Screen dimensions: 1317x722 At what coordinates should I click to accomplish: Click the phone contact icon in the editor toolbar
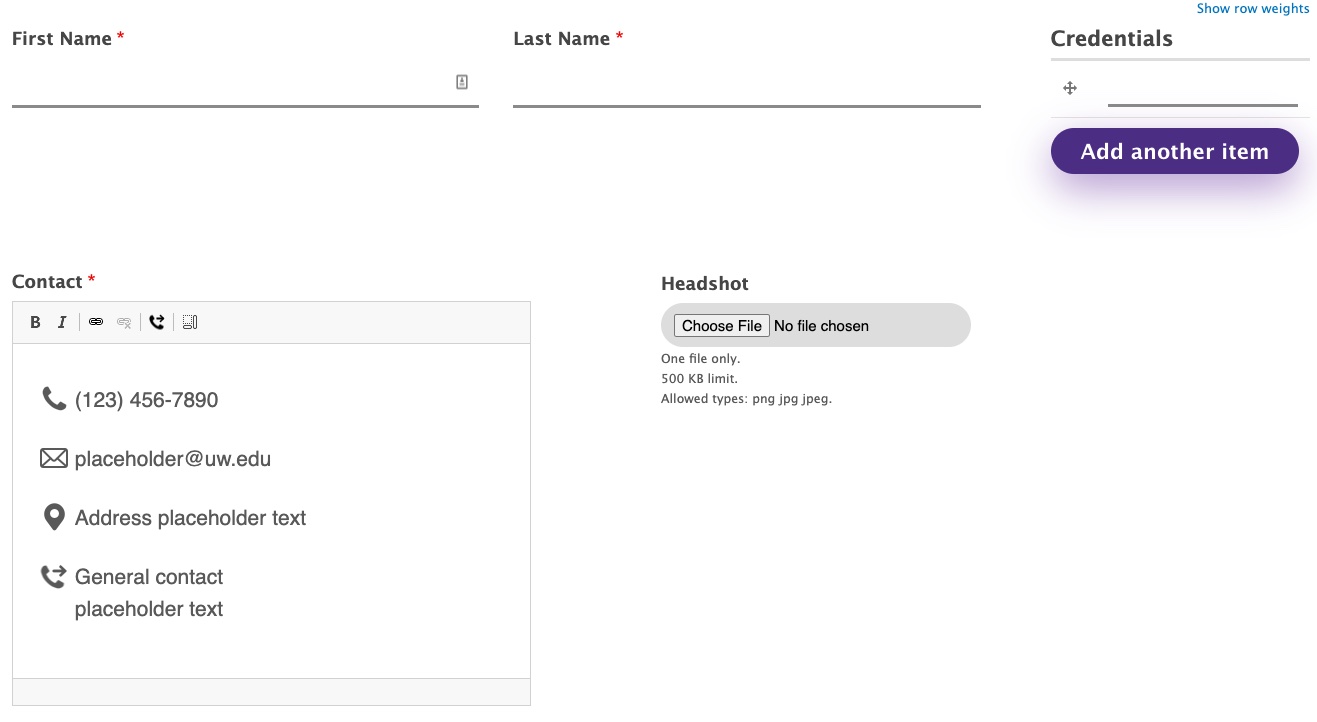click(157, 322)
